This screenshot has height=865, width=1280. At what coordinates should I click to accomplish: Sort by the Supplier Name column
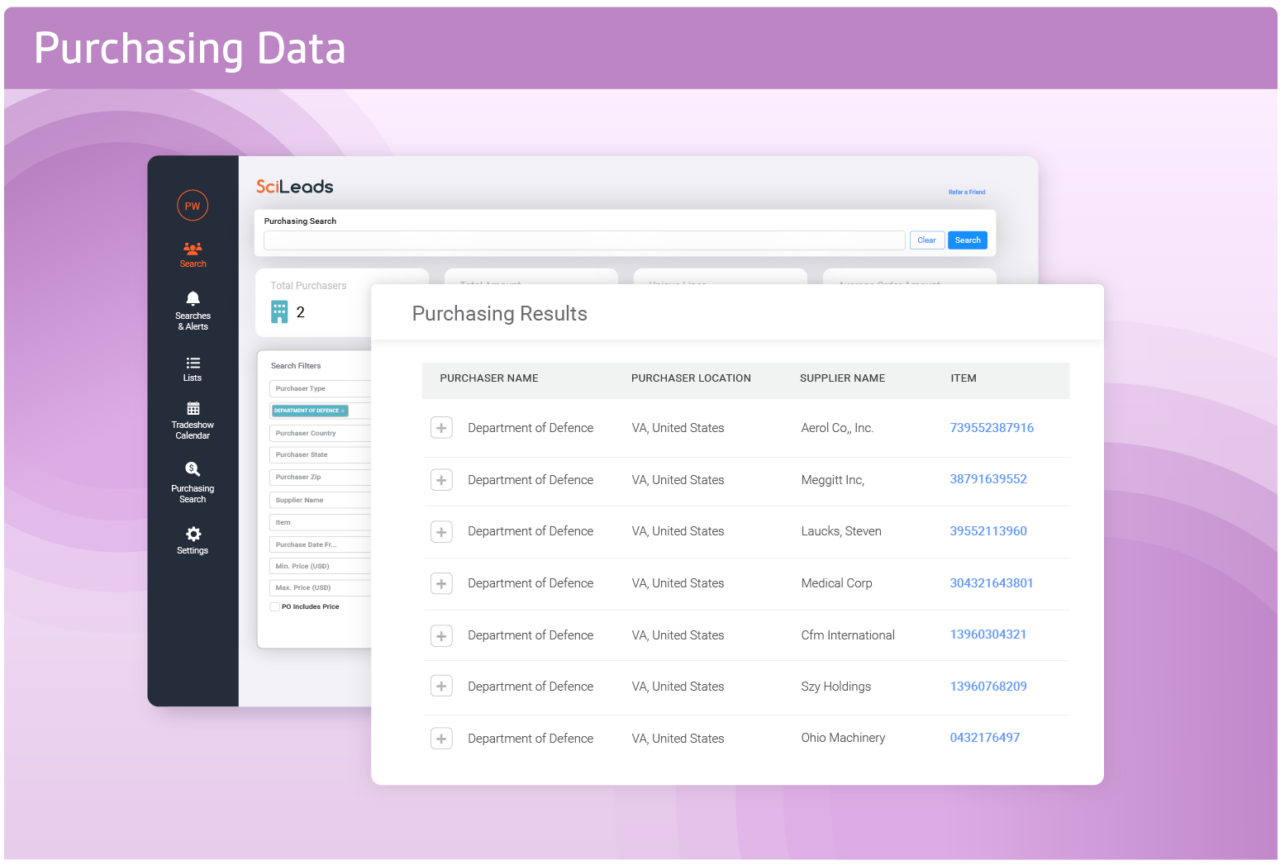(842, 378)
